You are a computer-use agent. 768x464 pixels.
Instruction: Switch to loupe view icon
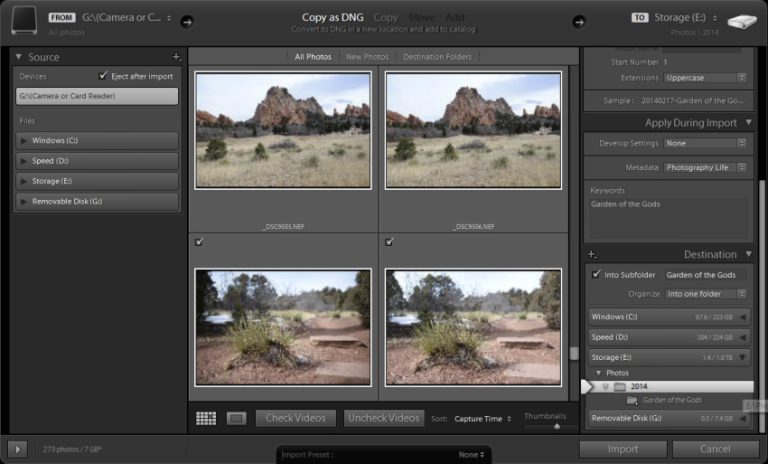(x=236, y=418)
